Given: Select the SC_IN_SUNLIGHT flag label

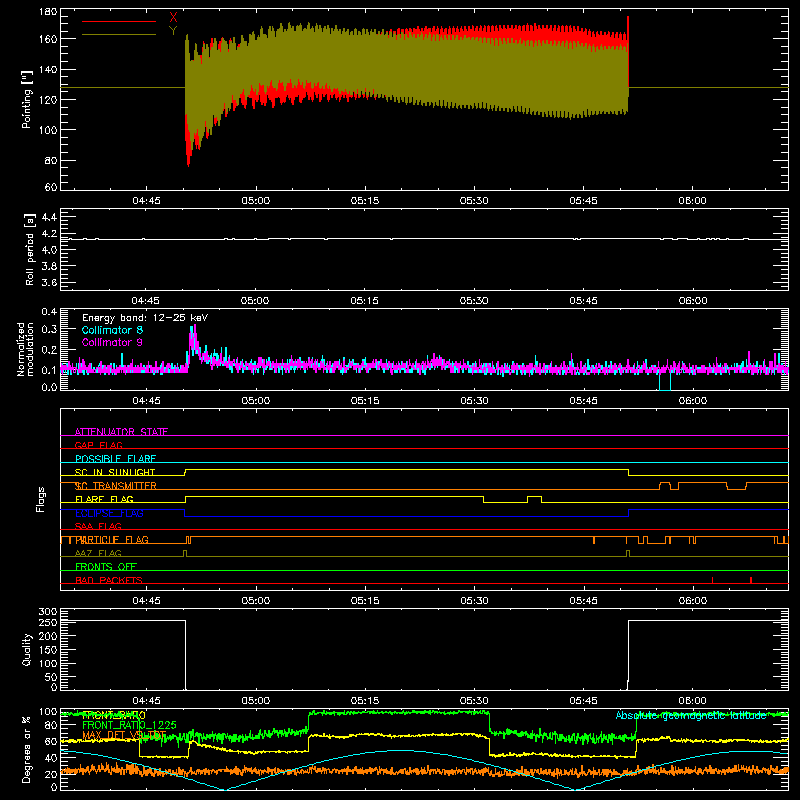Looking at the screenshot, I should tap(115, 472).
